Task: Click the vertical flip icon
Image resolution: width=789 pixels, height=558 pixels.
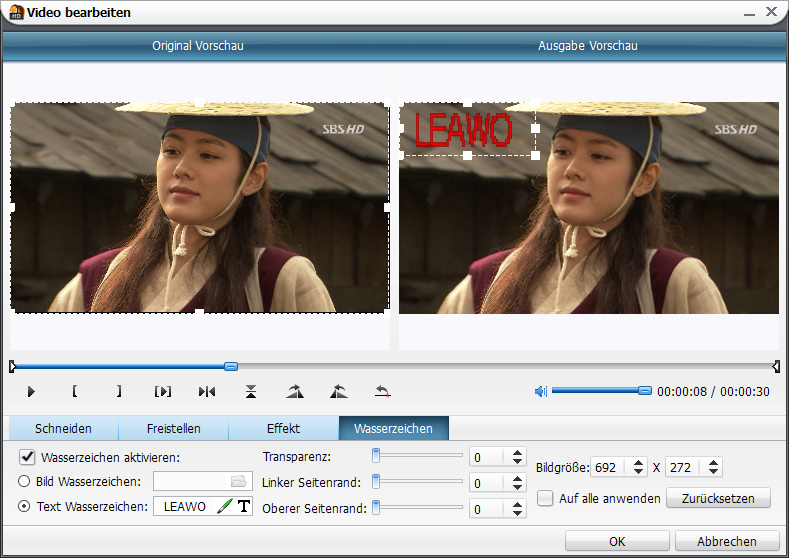Action: tap(251, 391)
